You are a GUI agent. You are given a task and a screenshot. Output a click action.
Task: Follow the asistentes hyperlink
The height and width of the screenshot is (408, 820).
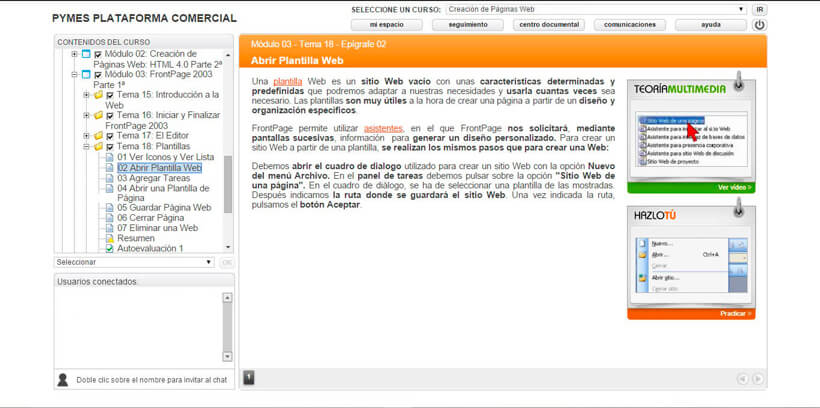(x=383, y=128)
